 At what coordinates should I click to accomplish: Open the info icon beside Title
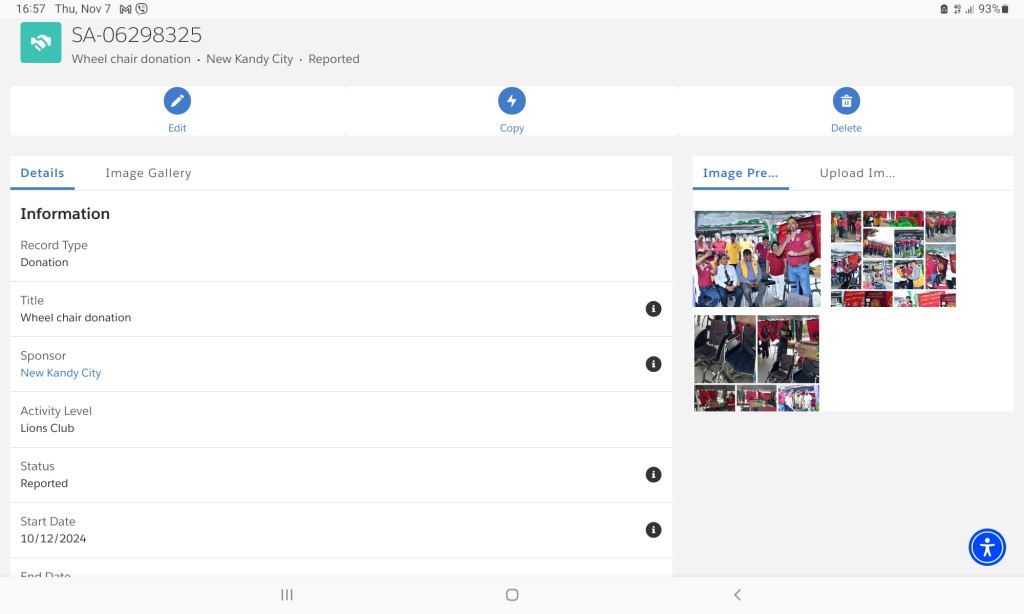point(653,309)
